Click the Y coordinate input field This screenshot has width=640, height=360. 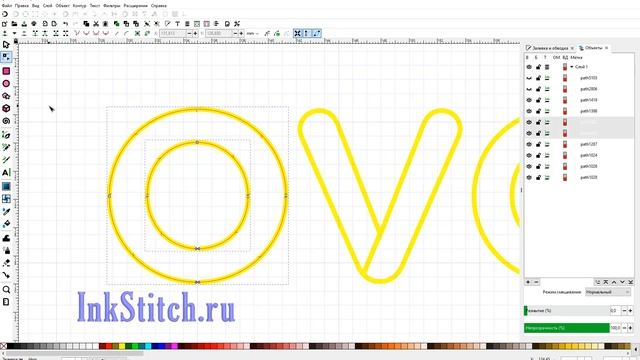219,33
